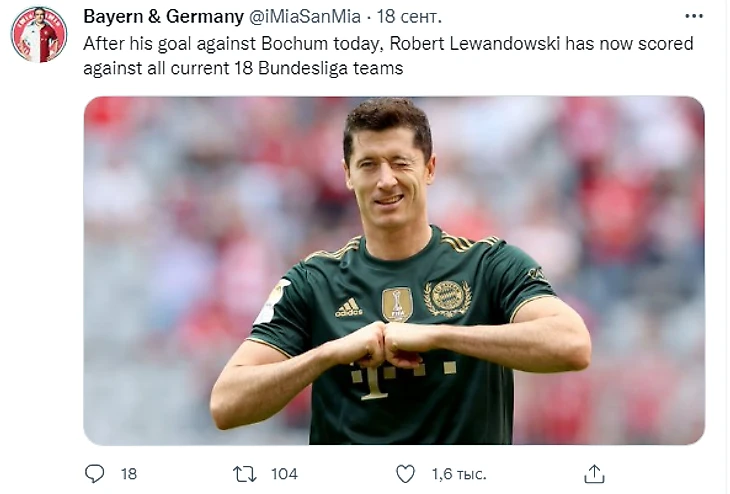Open the Lewandowski photo in full view
This screenshot has height=494, width=730.
[394, 271]
